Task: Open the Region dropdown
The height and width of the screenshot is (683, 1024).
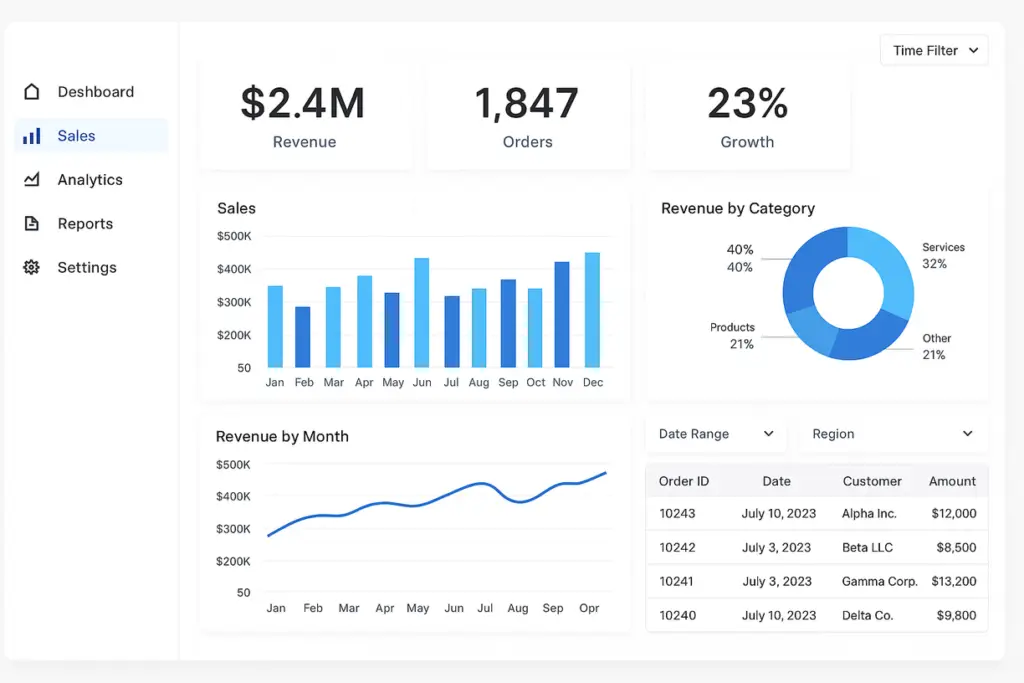Action: pyautogui.click(x=892, y=434)
